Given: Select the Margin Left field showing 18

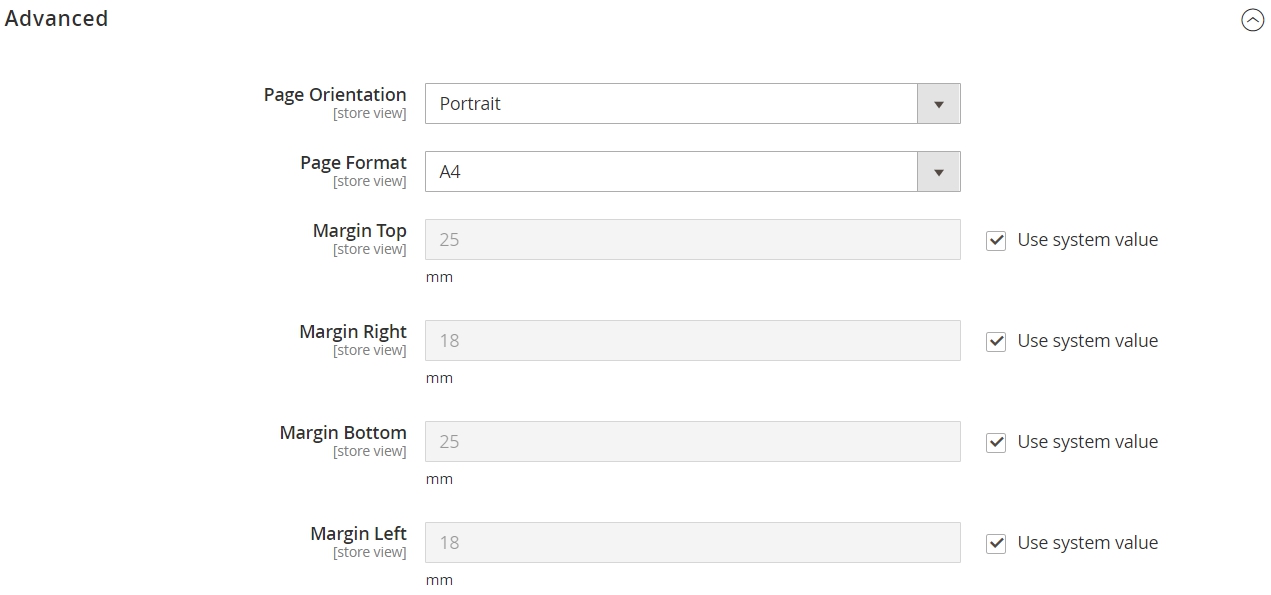Looking at the screenshot, I should coord(692,543).
